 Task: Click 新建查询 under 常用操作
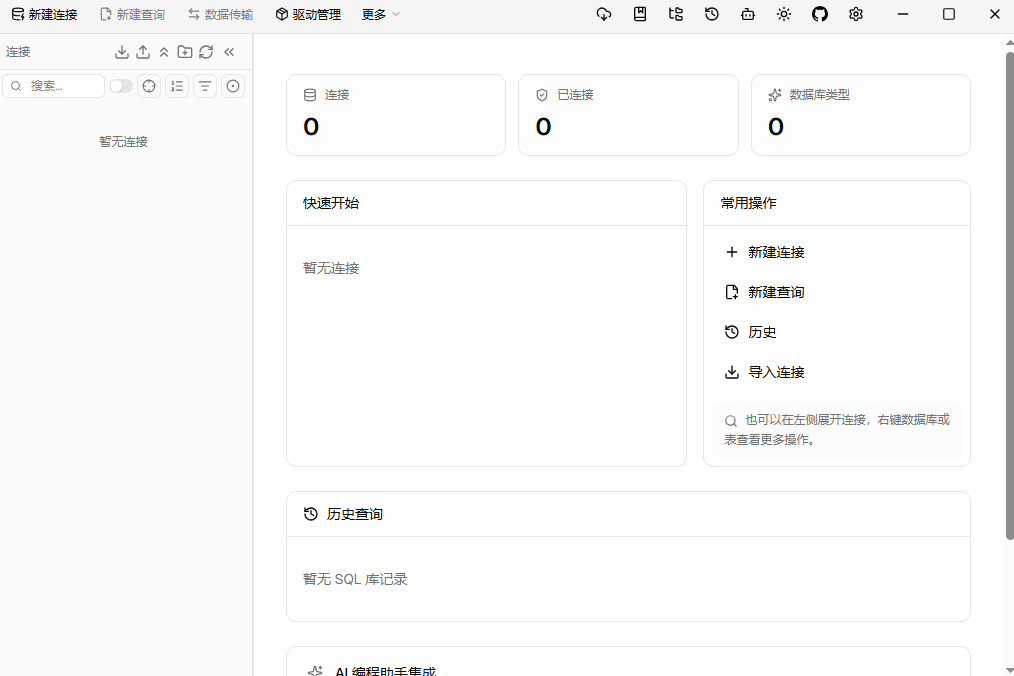pos(837,292)
